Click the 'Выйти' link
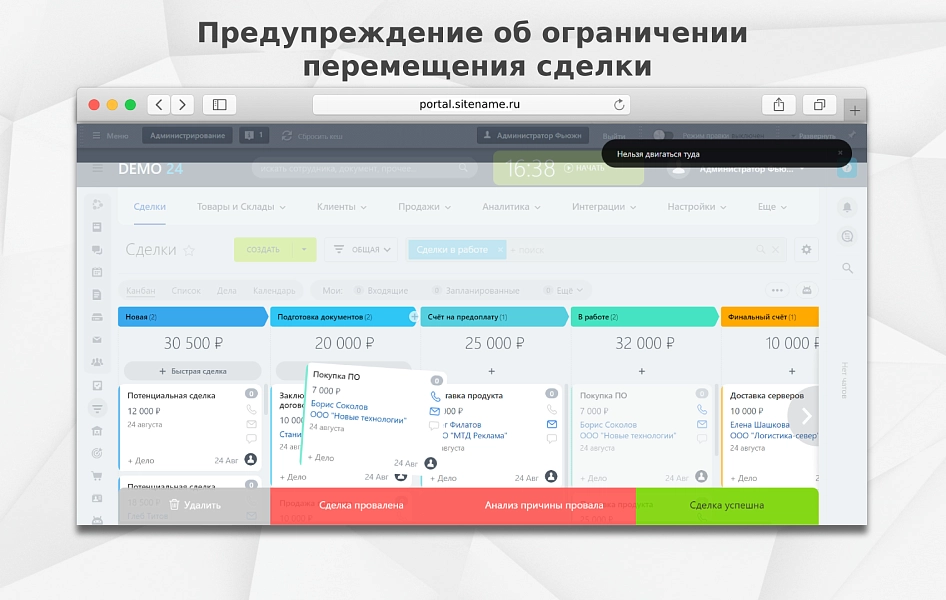The image size is (946, 600). [x=614, y=136]
